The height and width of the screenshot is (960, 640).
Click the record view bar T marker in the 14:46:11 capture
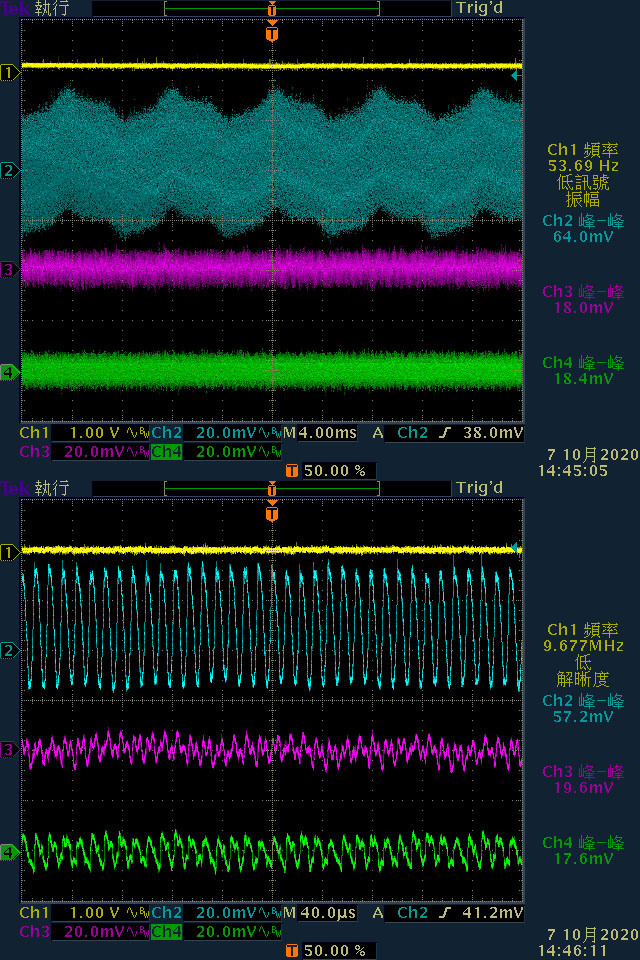pyautogui.click(x=272, y=489)
